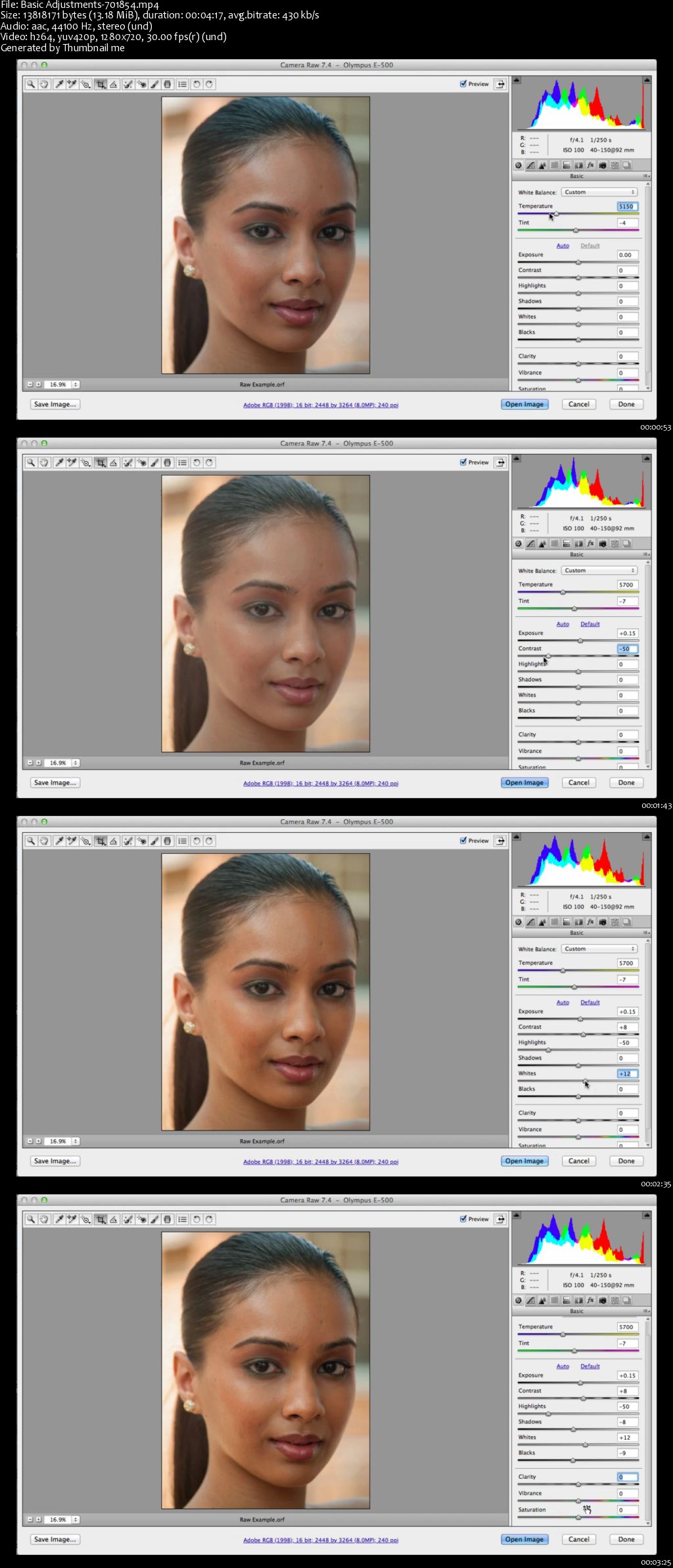Screen dimensions: 673x1568
Task: Toggle shadow clipping warning in the 00:00:53 histogram
Action: pos(517,80)
